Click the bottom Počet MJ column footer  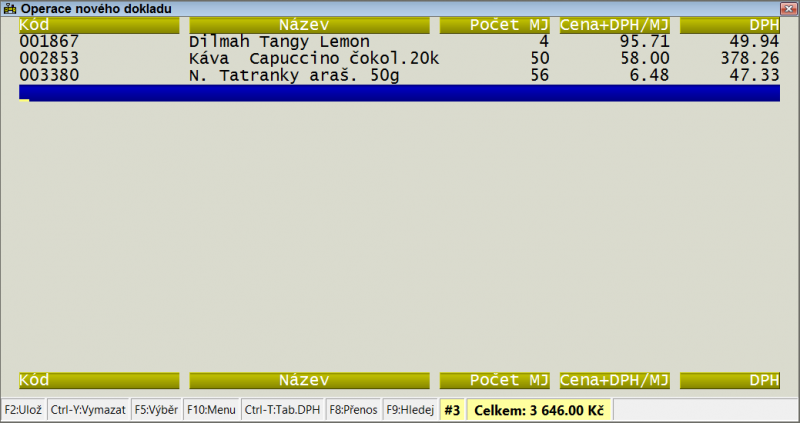pos(494,380)
